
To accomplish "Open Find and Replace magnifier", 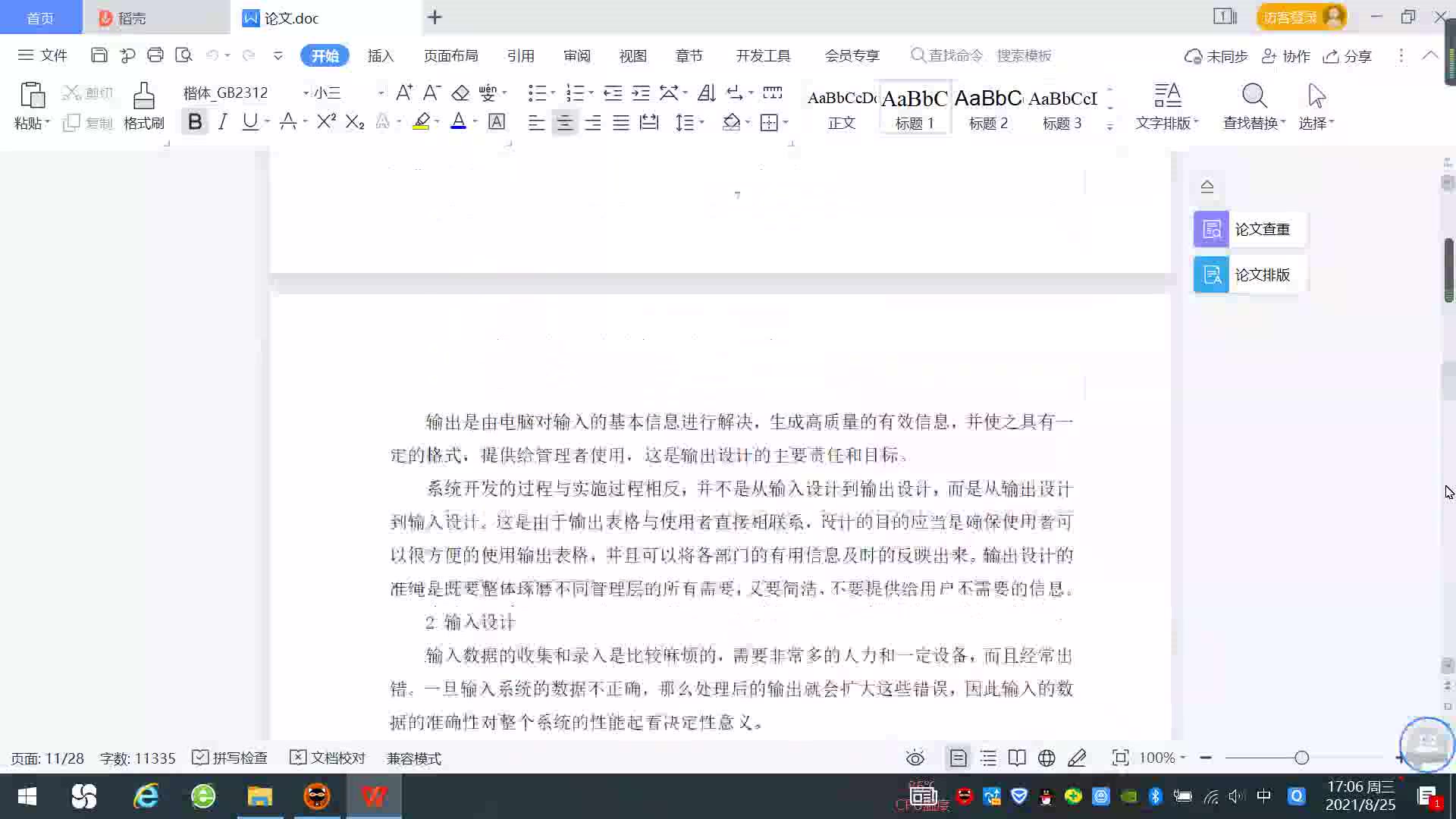I will (x=1254, y=96).
